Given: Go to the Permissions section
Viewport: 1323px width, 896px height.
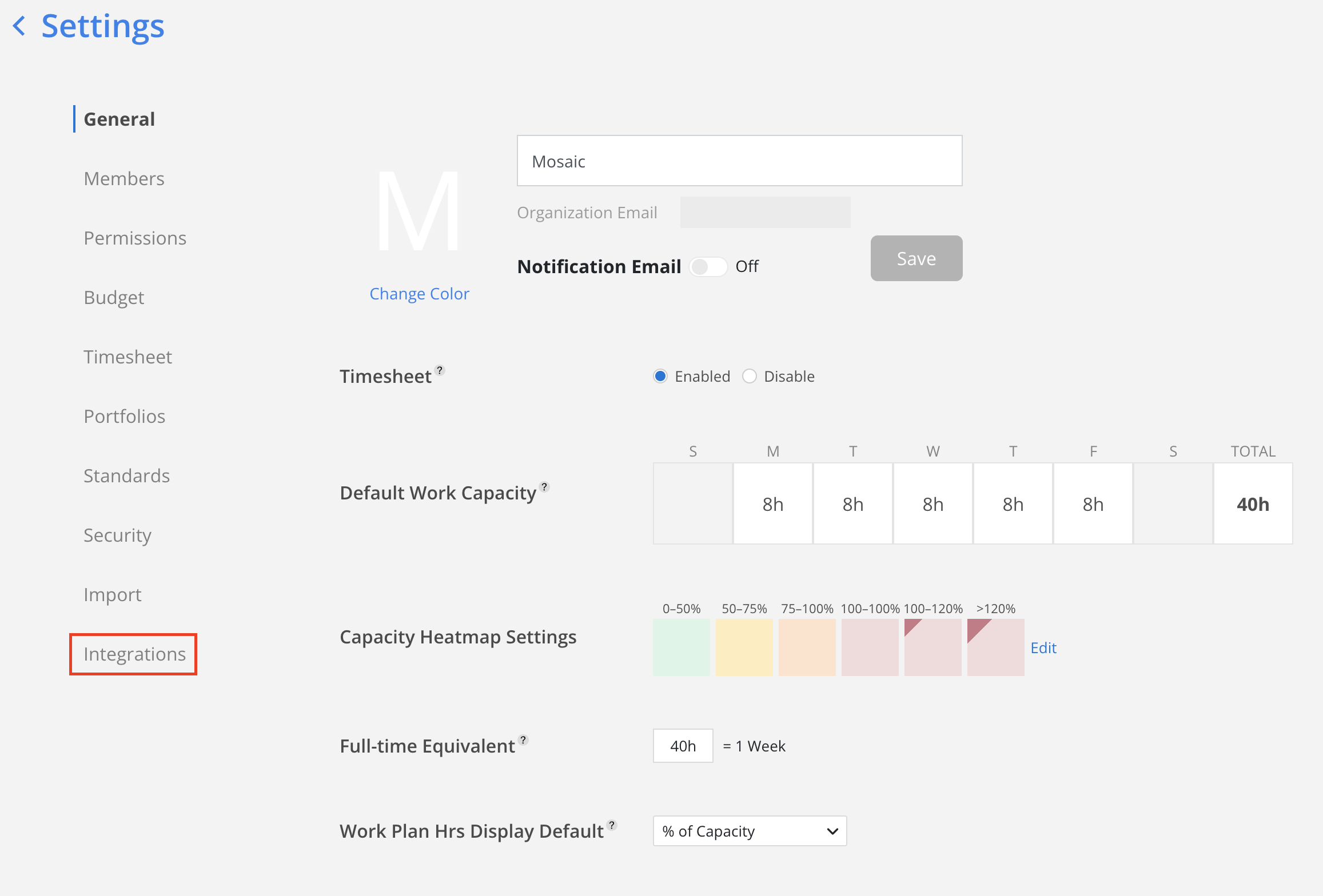Looking at the screenshot, I should pos(135,238).
